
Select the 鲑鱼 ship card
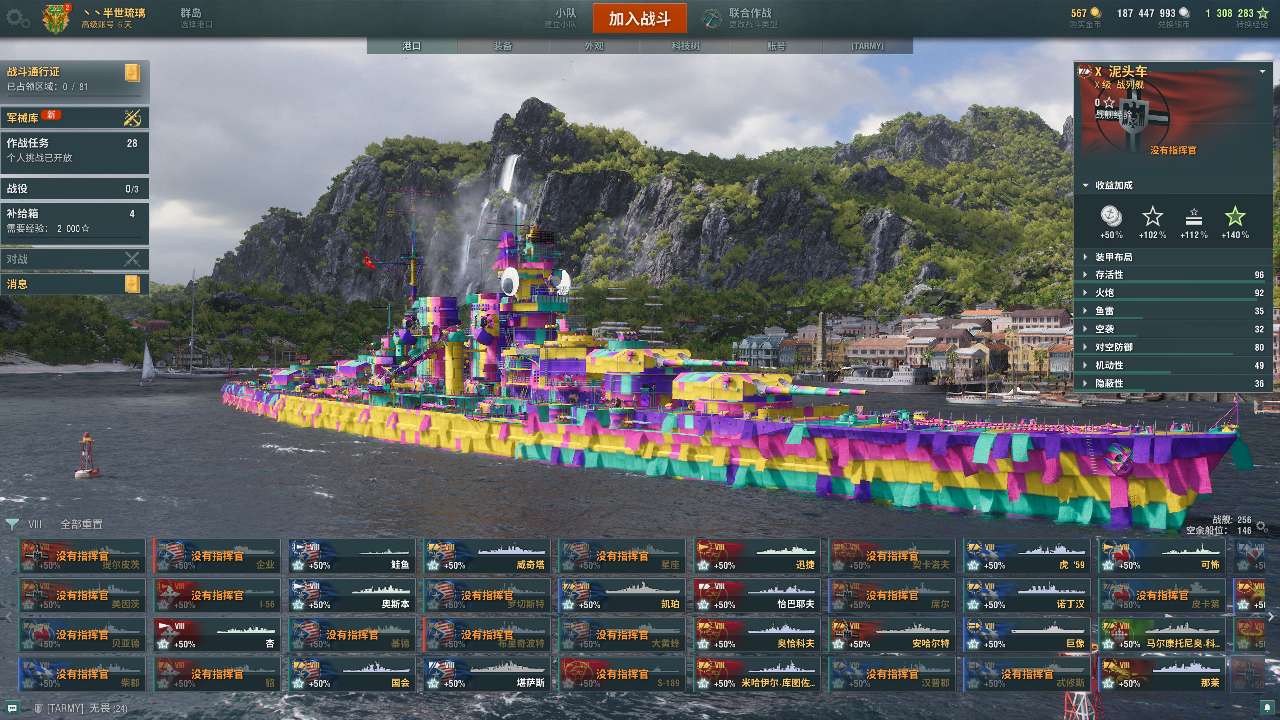(x=352, y=556)
